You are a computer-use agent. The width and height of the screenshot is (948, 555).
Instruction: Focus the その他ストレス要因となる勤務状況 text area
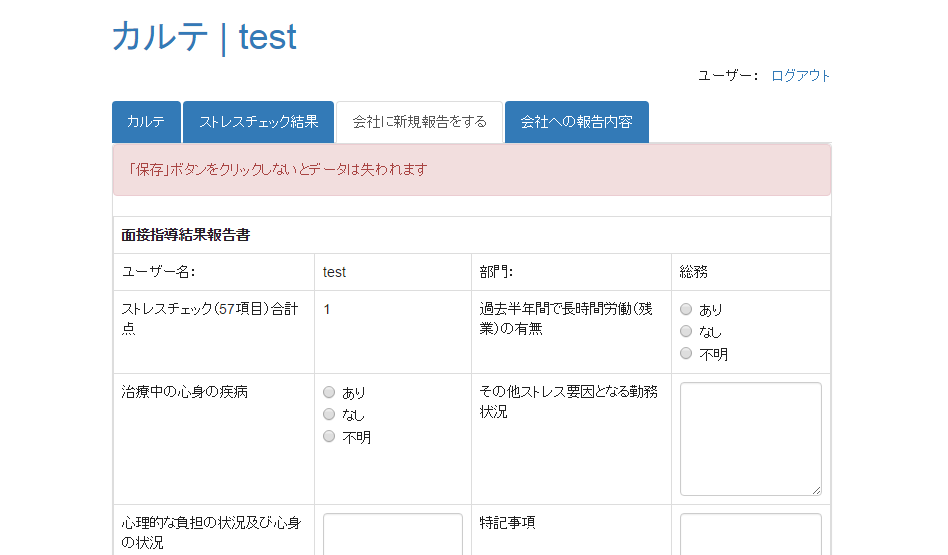pyautogui.click(x=750, y=439)
